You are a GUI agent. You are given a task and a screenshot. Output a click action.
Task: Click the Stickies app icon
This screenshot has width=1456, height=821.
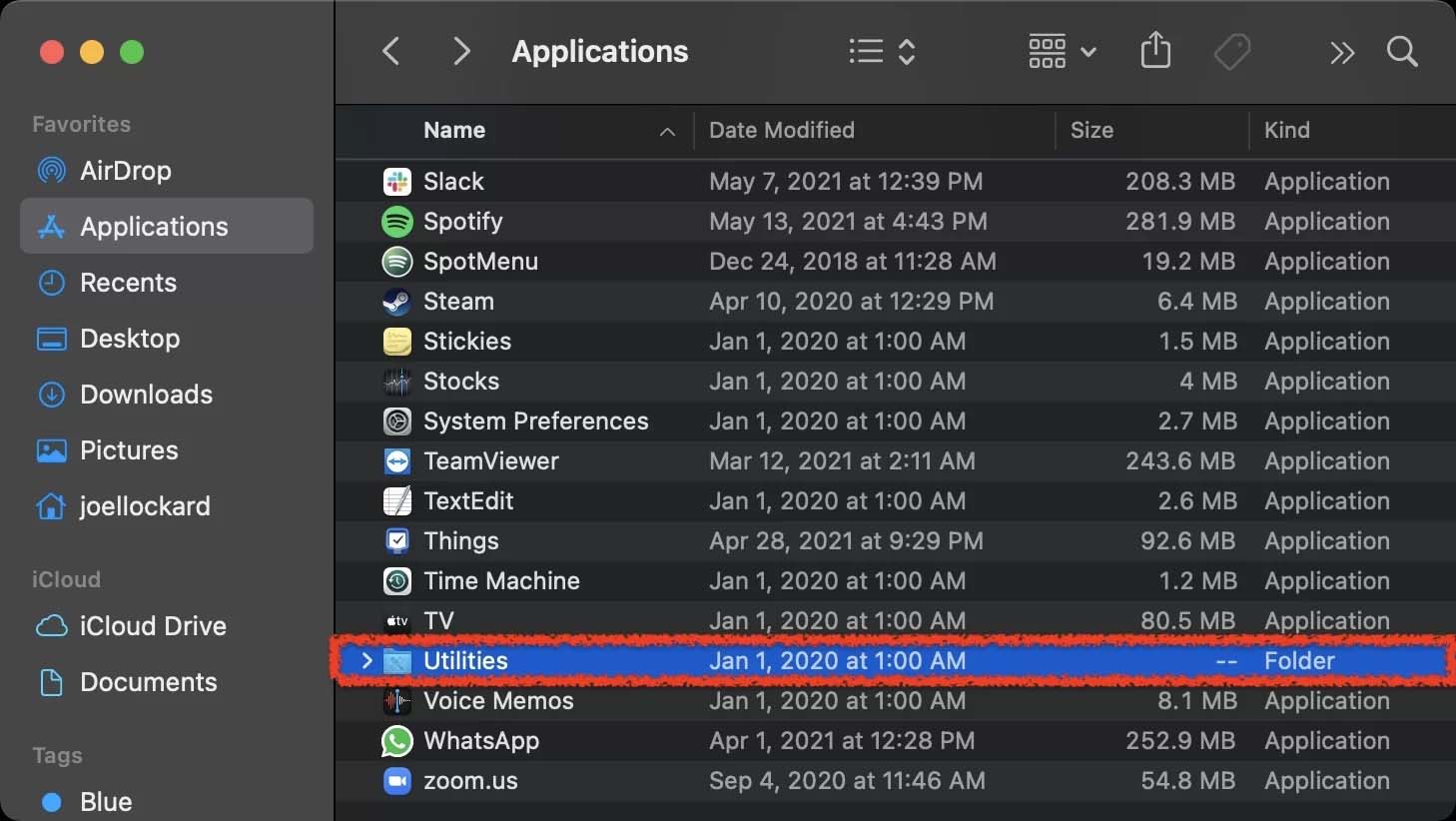click(397, 342)
